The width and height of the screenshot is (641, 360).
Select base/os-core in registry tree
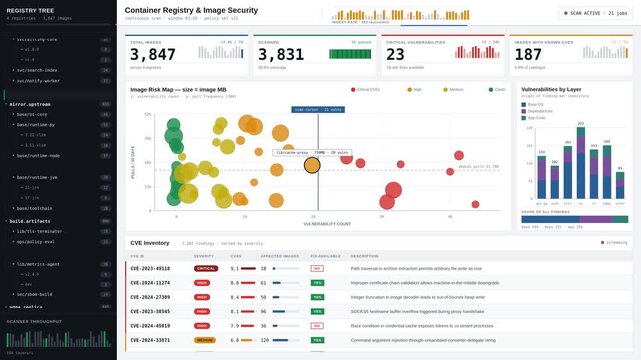[58, 114]
